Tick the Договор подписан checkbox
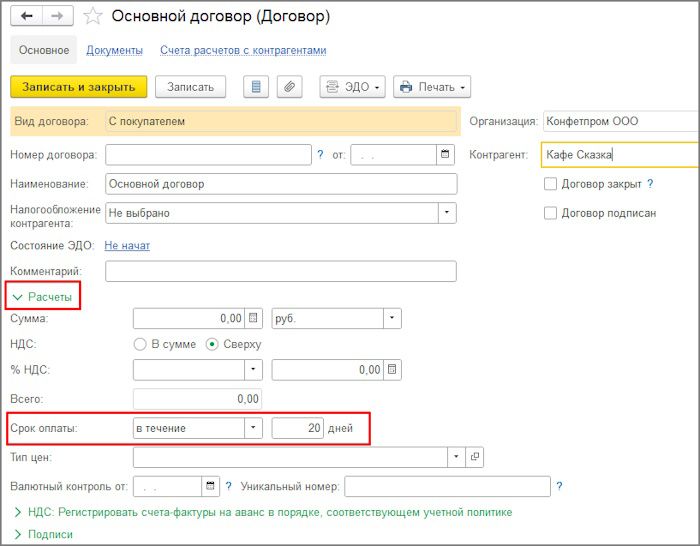Screen dimensions: 700x546 [550, 213]
